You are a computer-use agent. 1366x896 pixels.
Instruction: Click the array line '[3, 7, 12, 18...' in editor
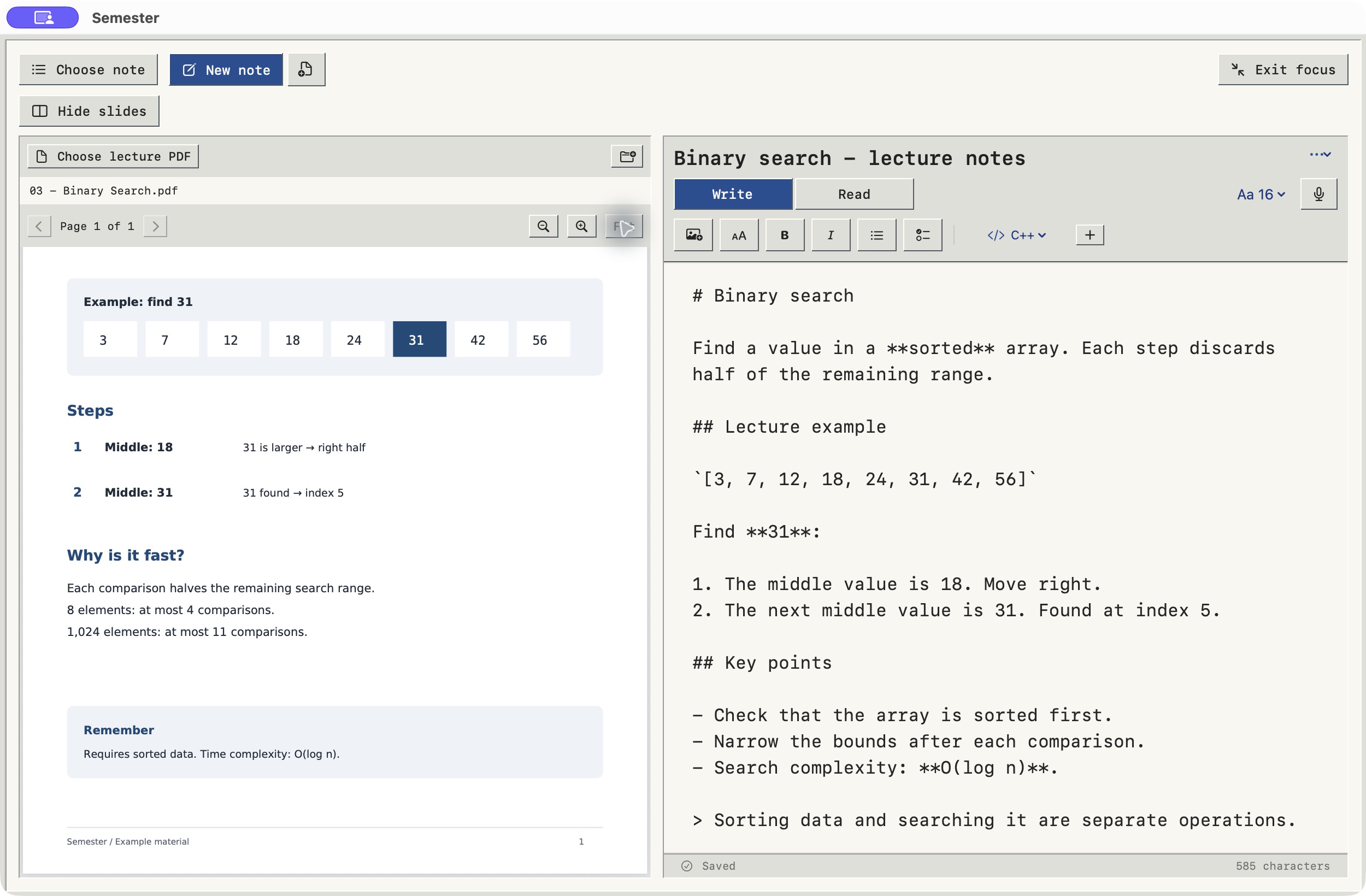coord(864,479)
